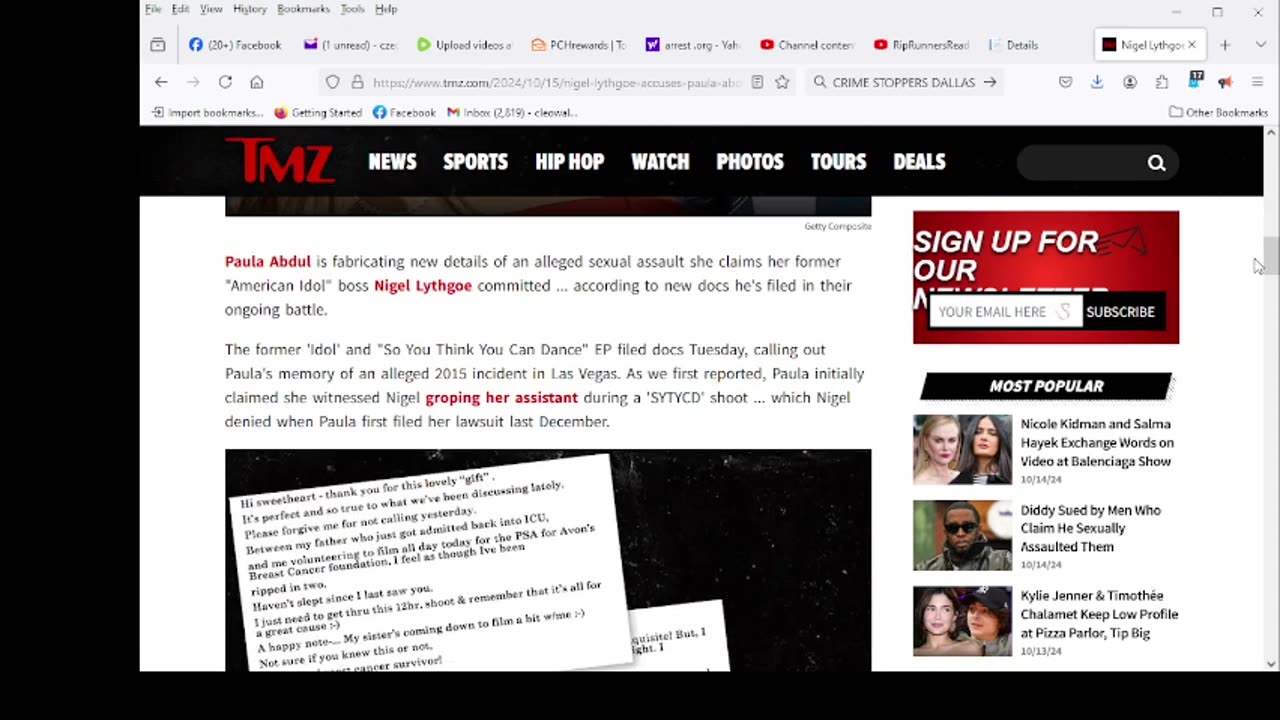Screen dimensions: 1280x720
Task: Open Pocket save icon
Action: click(x=1066, y=82)
